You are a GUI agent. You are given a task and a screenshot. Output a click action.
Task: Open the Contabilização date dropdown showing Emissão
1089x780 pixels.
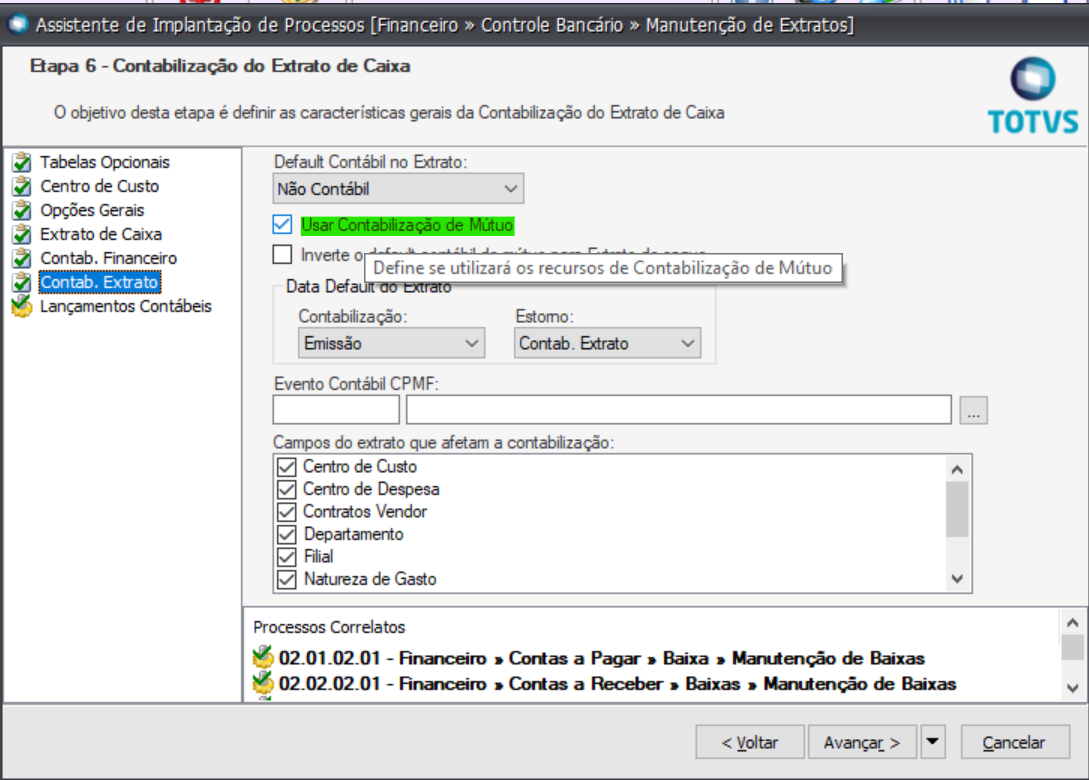click(x=391, y=343)
